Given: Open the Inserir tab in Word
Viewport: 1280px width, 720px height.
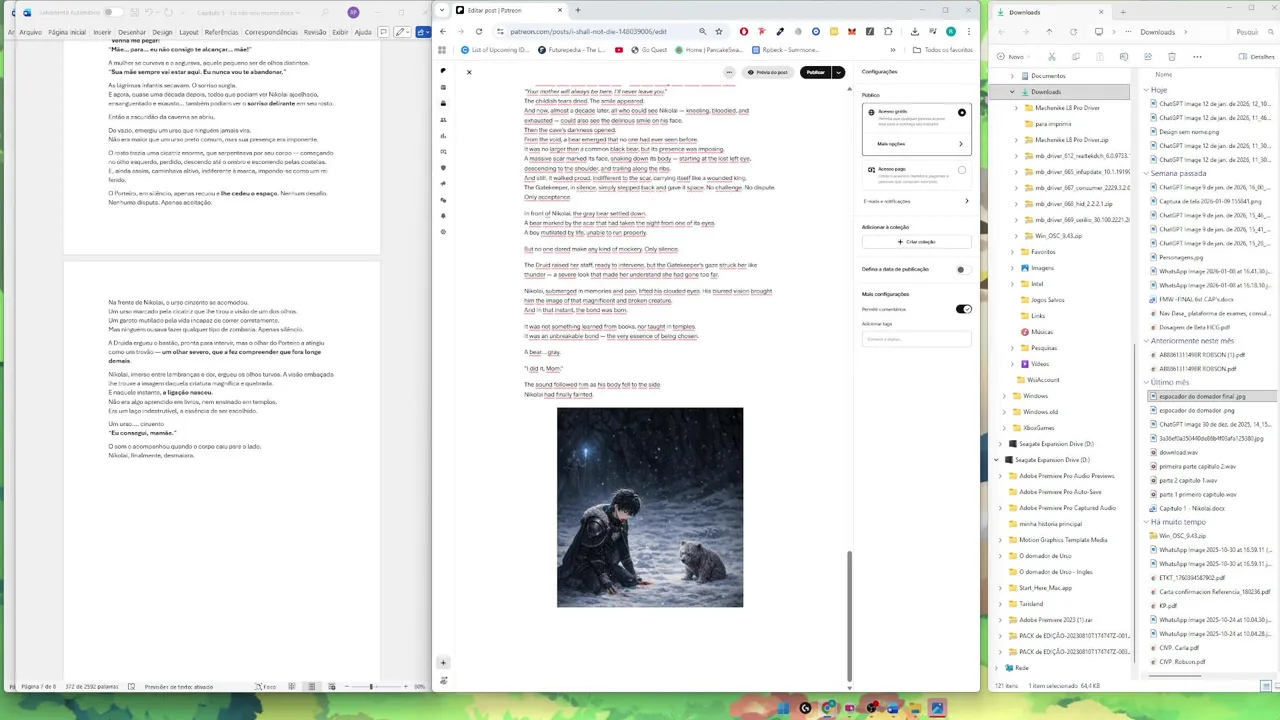Looking at the screenshot, I should point(102,32).
